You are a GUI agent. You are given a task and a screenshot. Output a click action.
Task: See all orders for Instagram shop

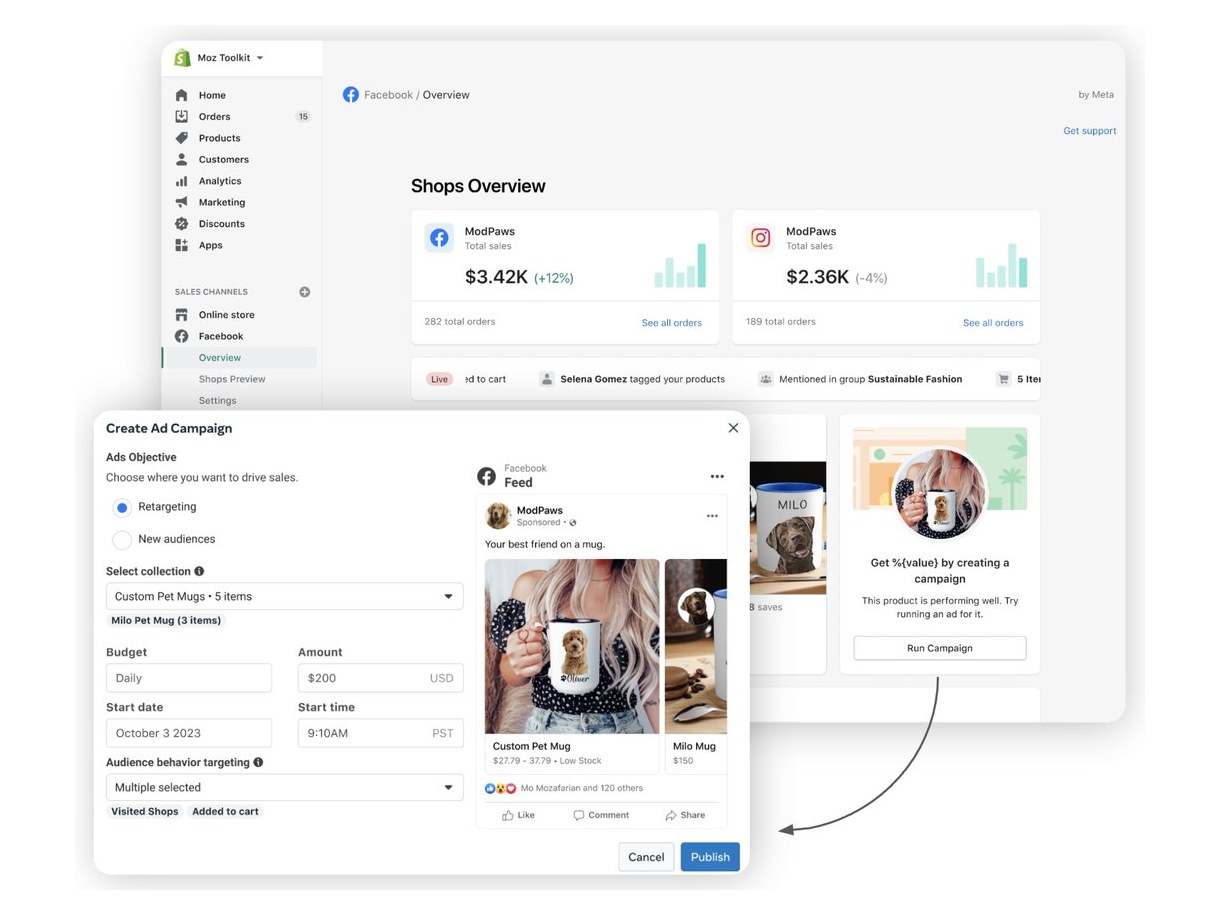point(993,323)
